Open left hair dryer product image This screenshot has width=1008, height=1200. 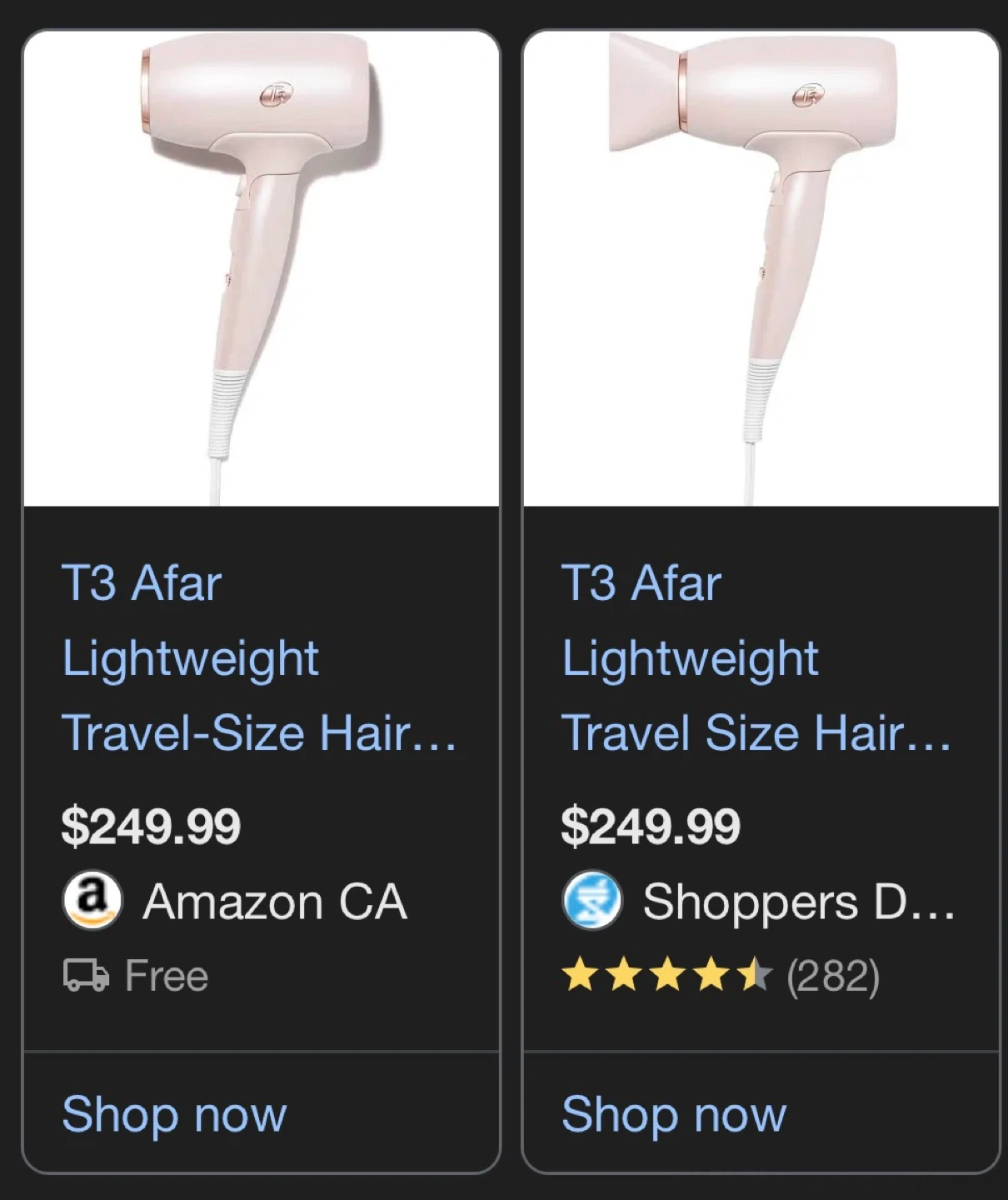coord(262,268)
